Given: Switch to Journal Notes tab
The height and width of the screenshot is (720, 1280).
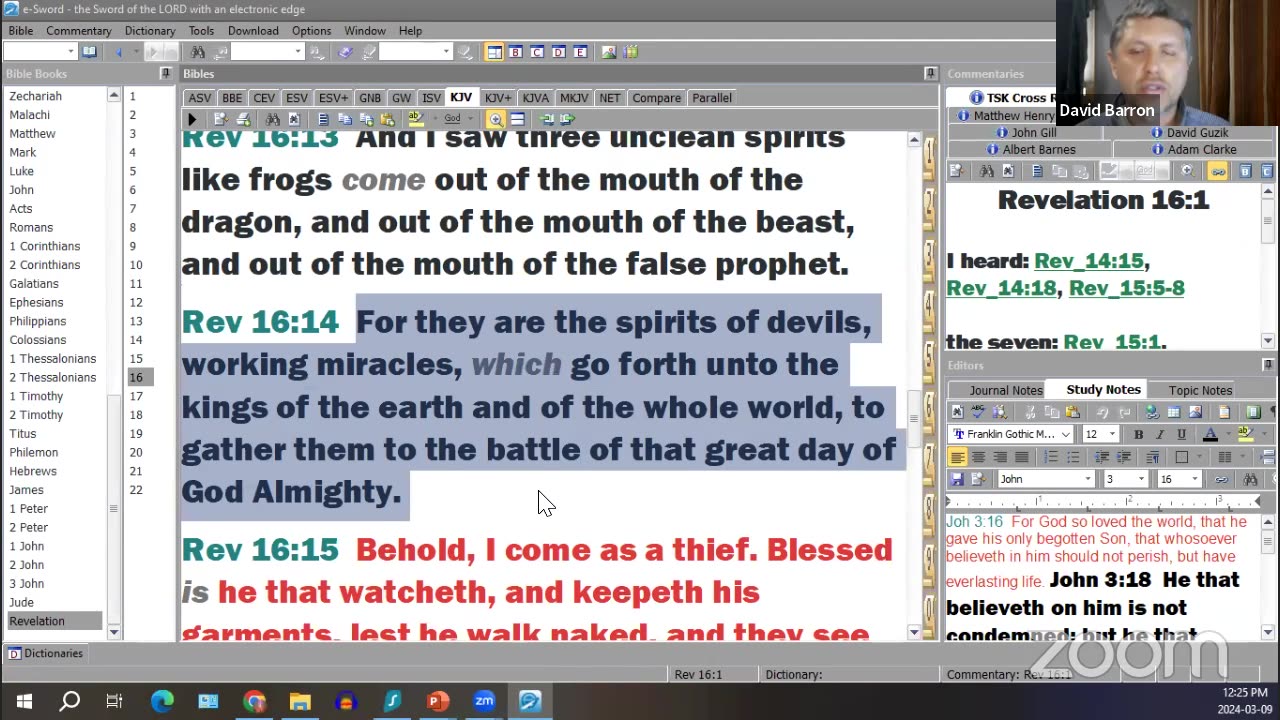Looking at the screenshot, I should coord(1005,390).
